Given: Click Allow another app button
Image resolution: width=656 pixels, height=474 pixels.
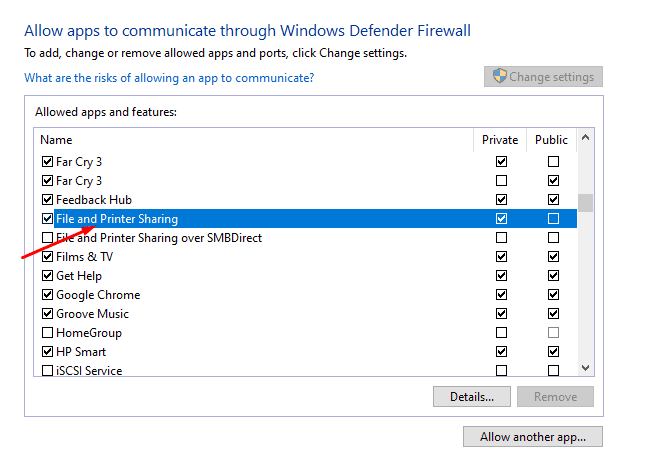Looking at the screenshot, I should click(x=533, y=436).
